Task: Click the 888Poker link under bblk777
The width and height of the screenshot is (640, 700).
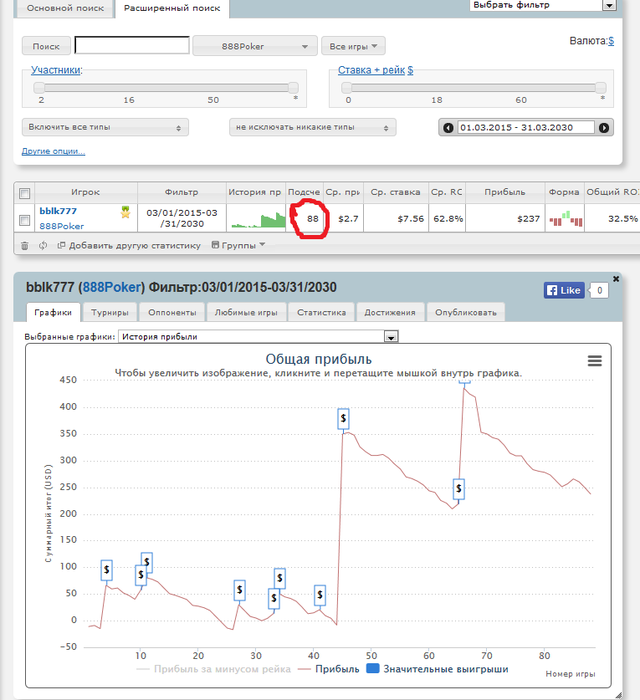Action: click(x=62, y=226)
